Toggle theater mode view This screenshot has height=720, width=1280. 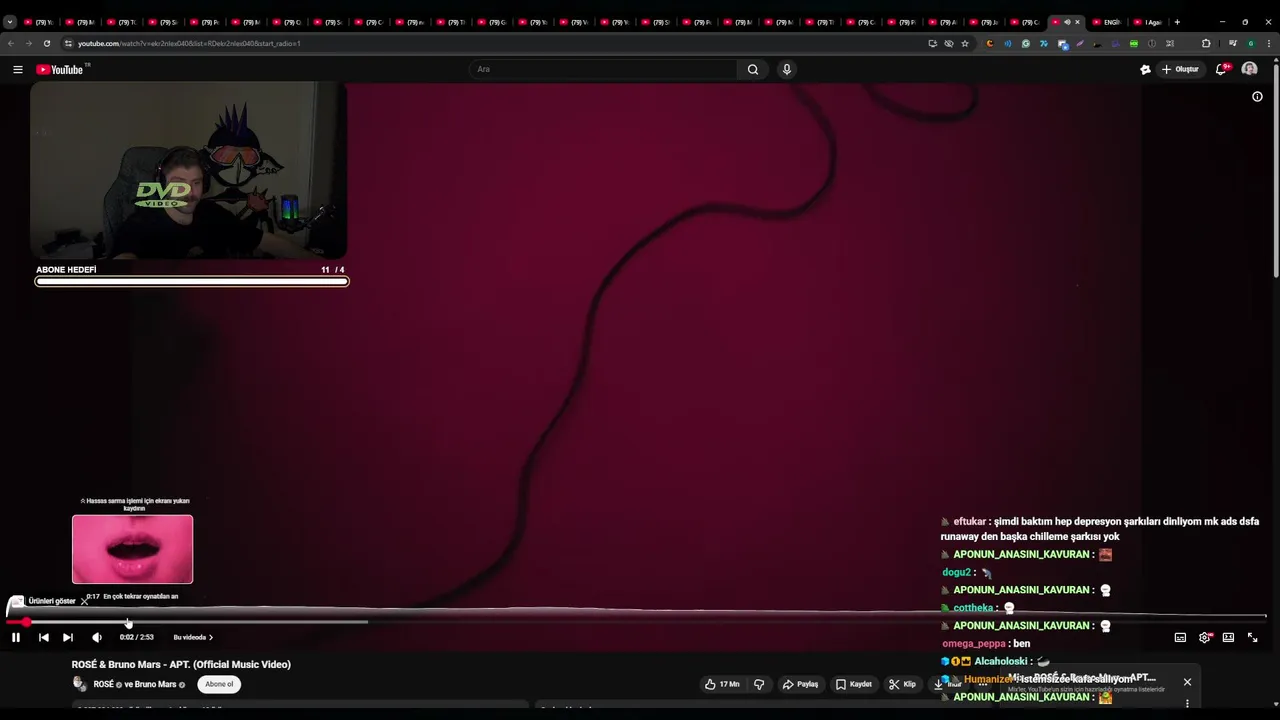(x=1228, y=637)
